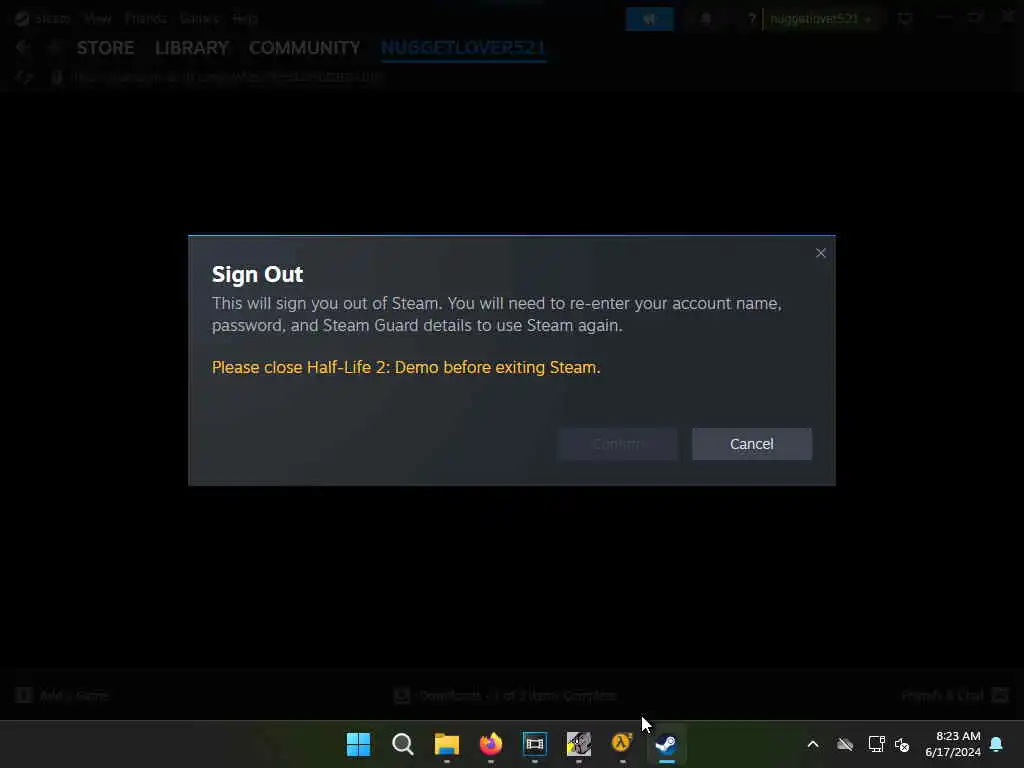Switch to Half-Life 2 lambda taskbar icon

pos(622,744)
